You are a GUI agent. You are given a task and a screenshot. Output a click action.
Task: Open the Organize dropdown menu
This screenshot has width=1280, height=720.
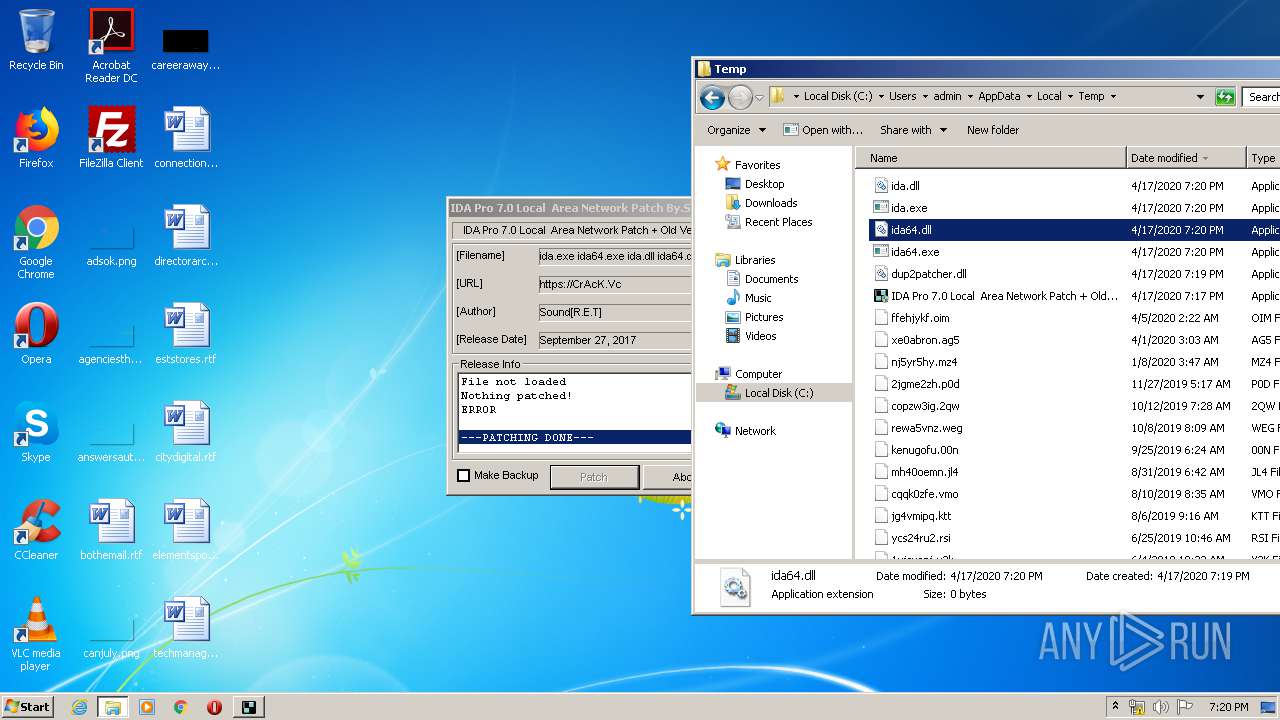[736, 130]
